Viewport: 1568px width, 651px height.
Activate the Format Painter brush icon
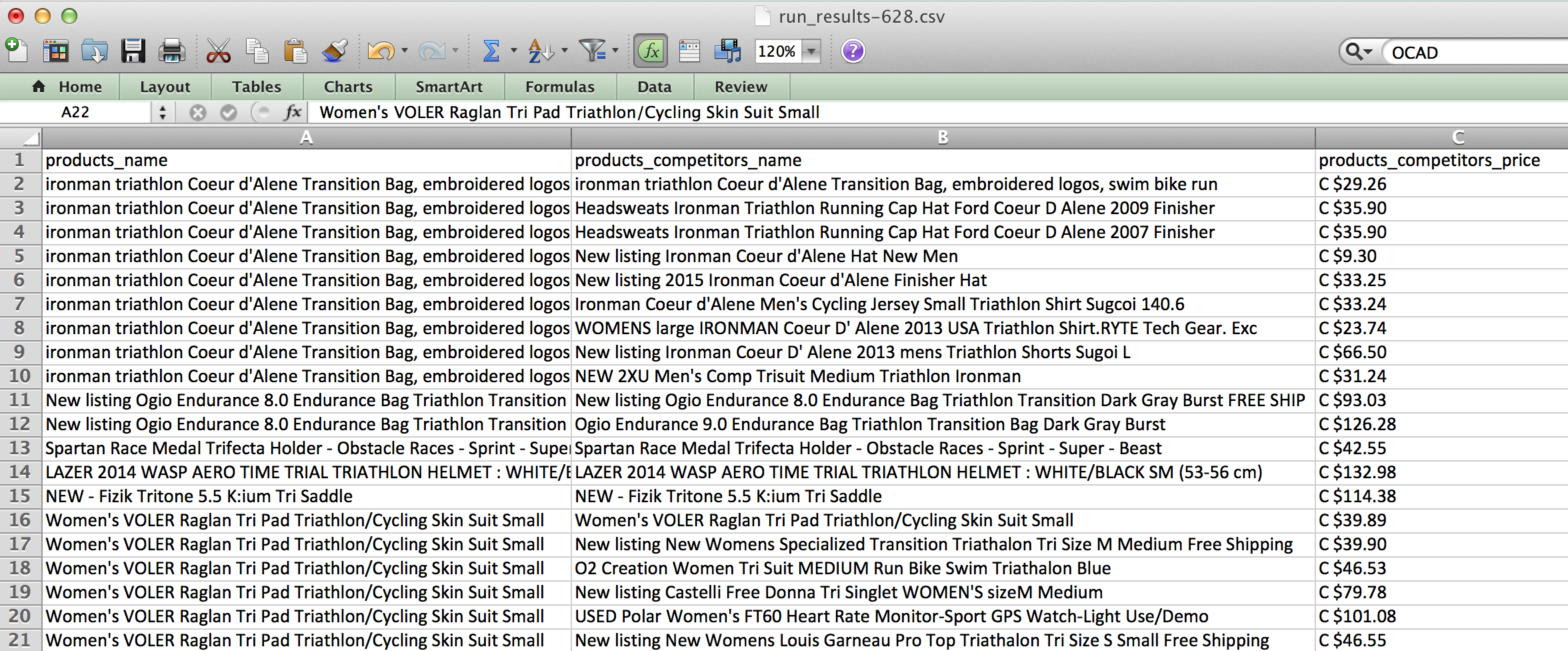[334, 51]
